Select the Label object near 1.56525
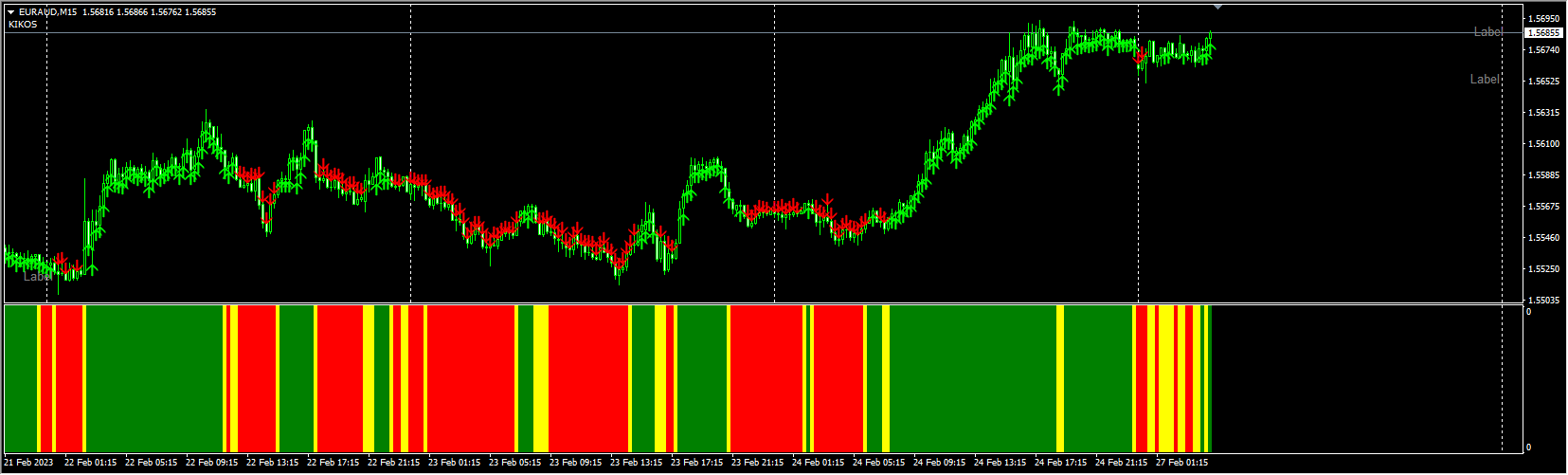This screenshot has height=475, width=1568. tap(1484, 80)
